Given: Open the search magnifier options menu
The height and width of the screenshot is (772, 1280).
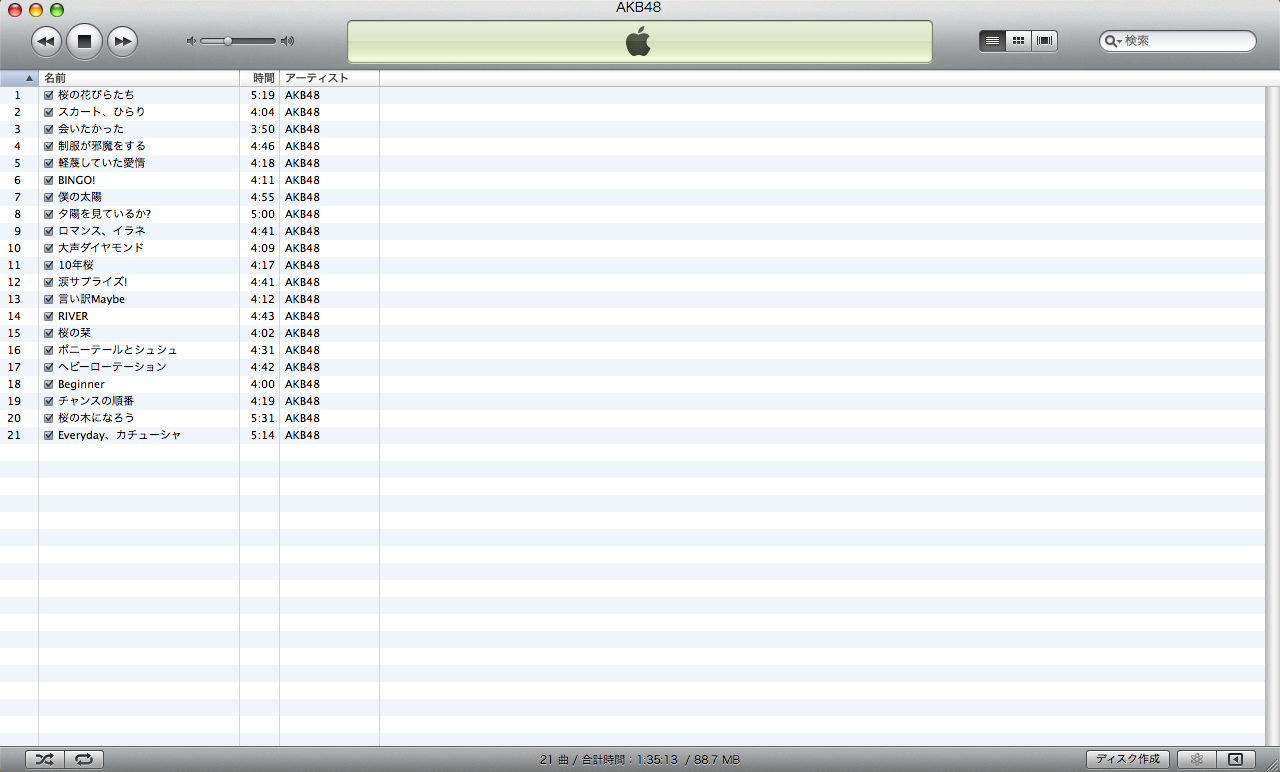Looking at the screenshot, I should click(x=1113, y=41).
